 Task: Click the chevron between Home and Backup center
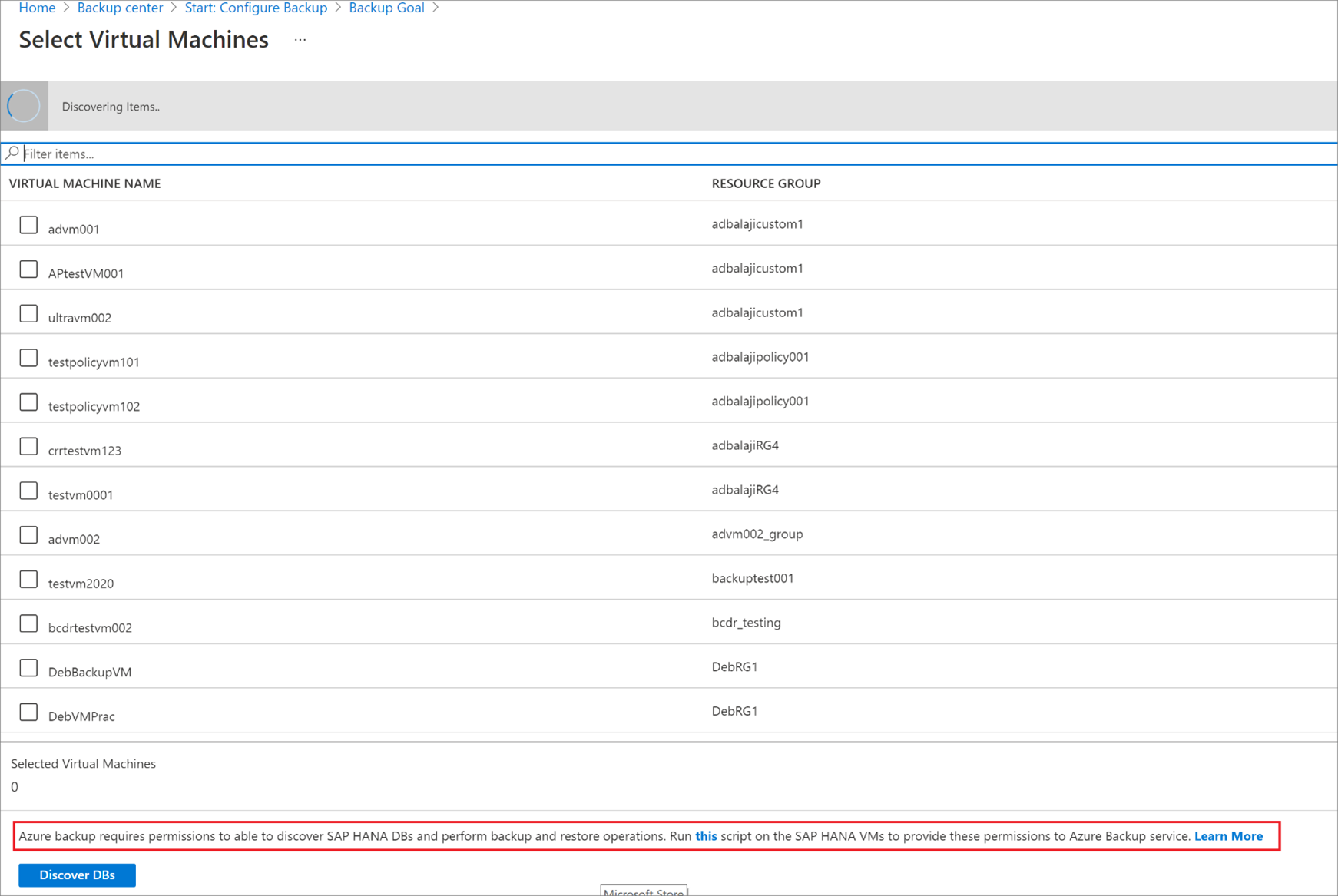[x=66, y=7]
